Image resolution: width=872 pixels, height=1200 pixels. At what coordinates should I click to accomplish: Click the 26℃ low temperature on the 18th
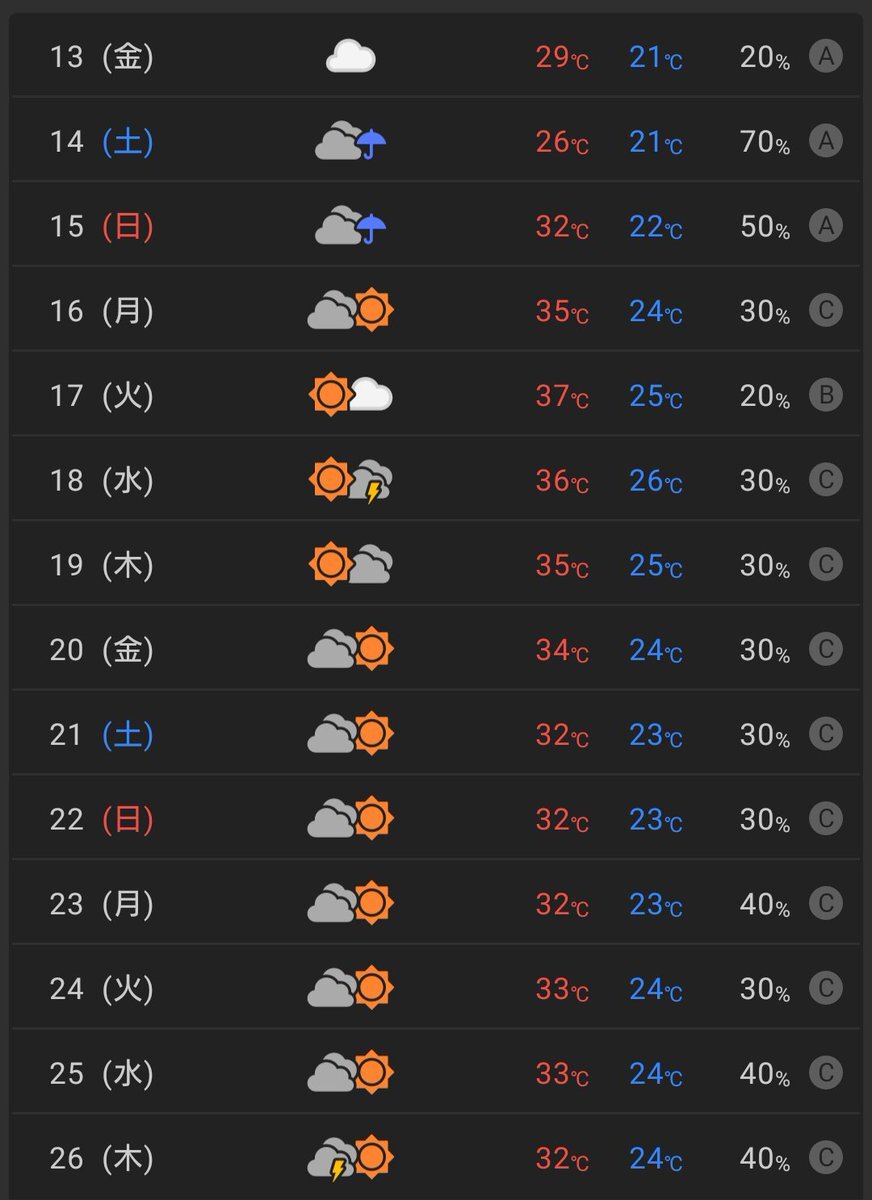[x=656, y=481]
